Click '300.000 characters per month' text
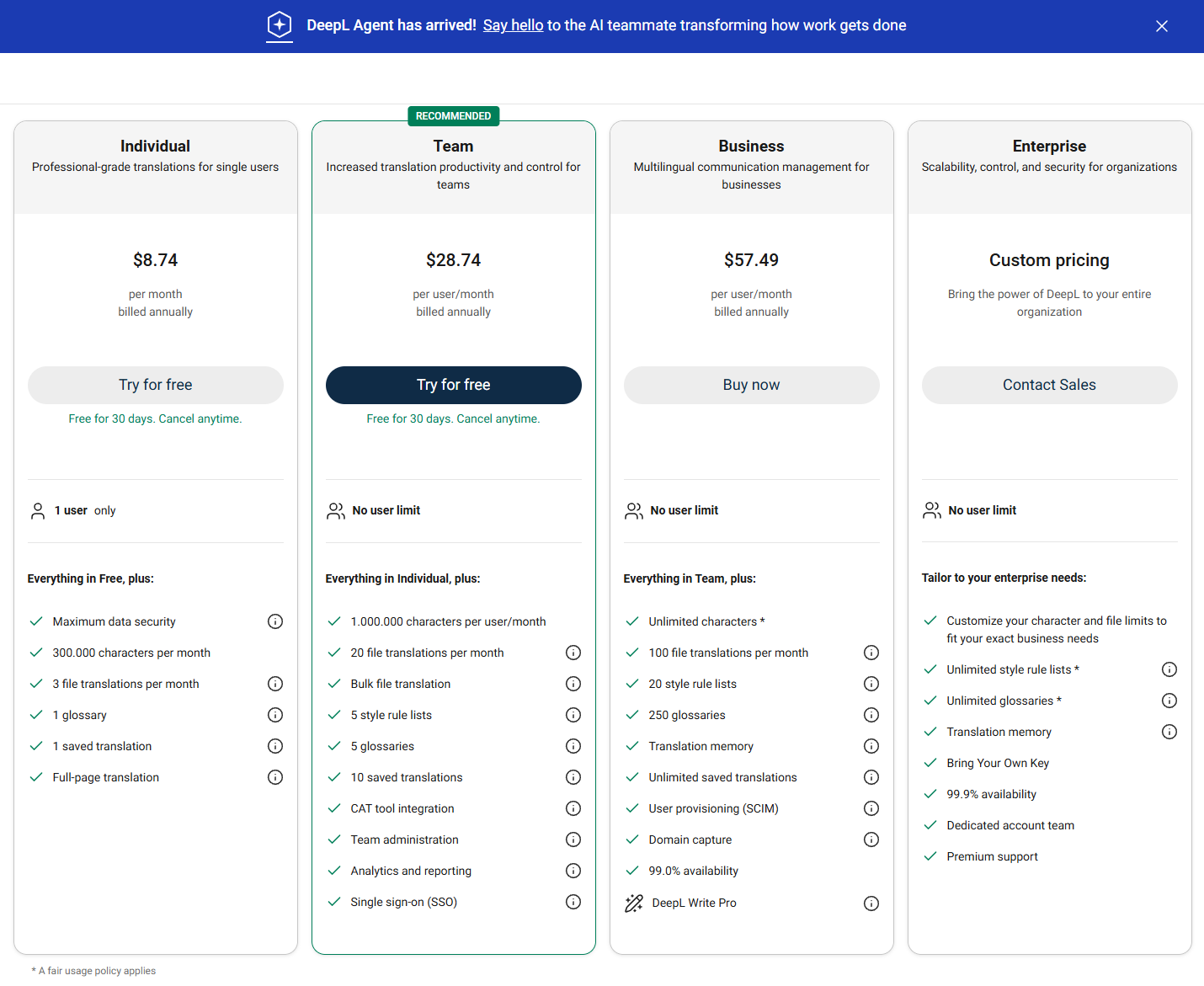Screen dimensions: 1204x986 (x=132, y=653)
